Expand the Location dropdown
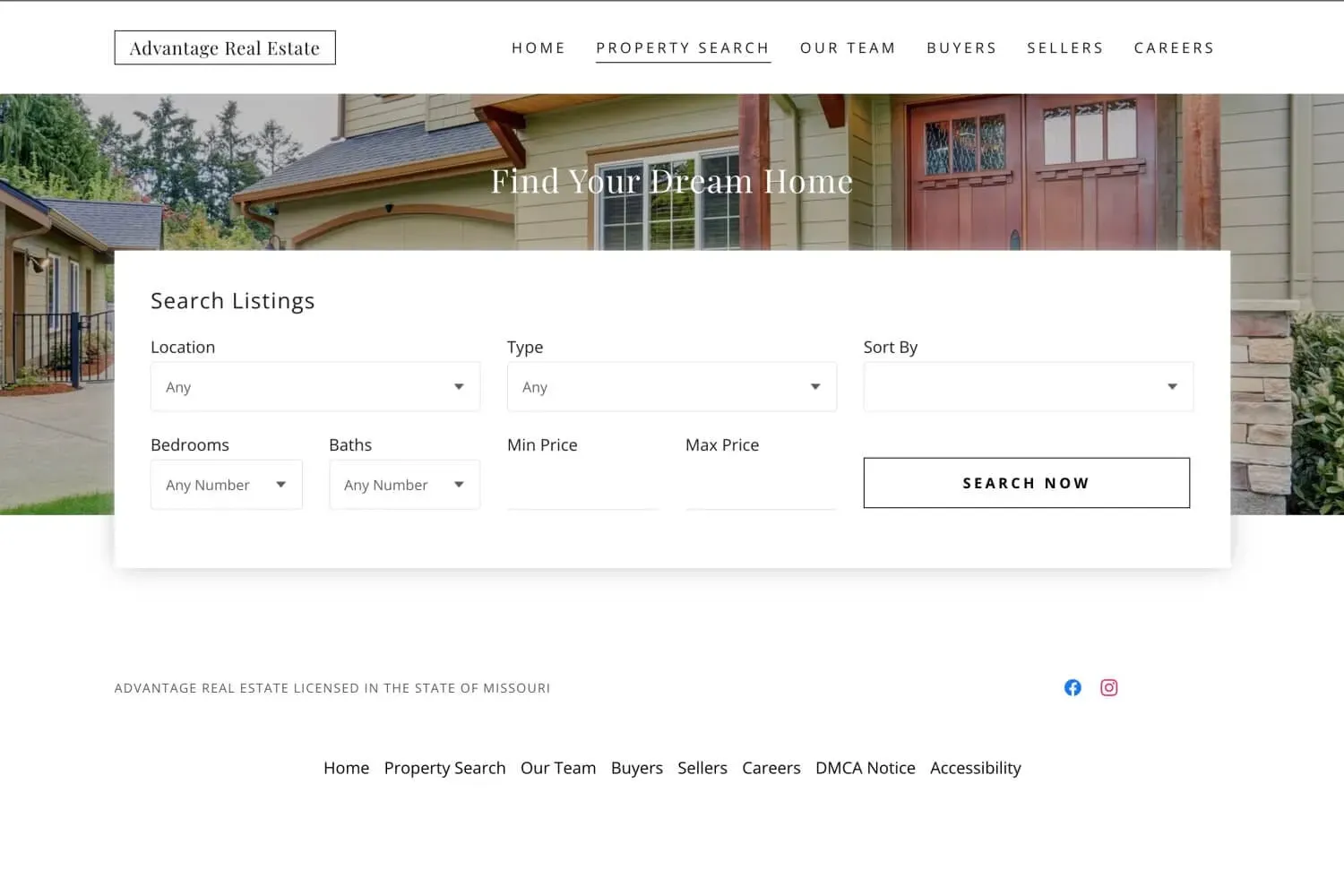The image size is (1344, 896). pos(314,387)
